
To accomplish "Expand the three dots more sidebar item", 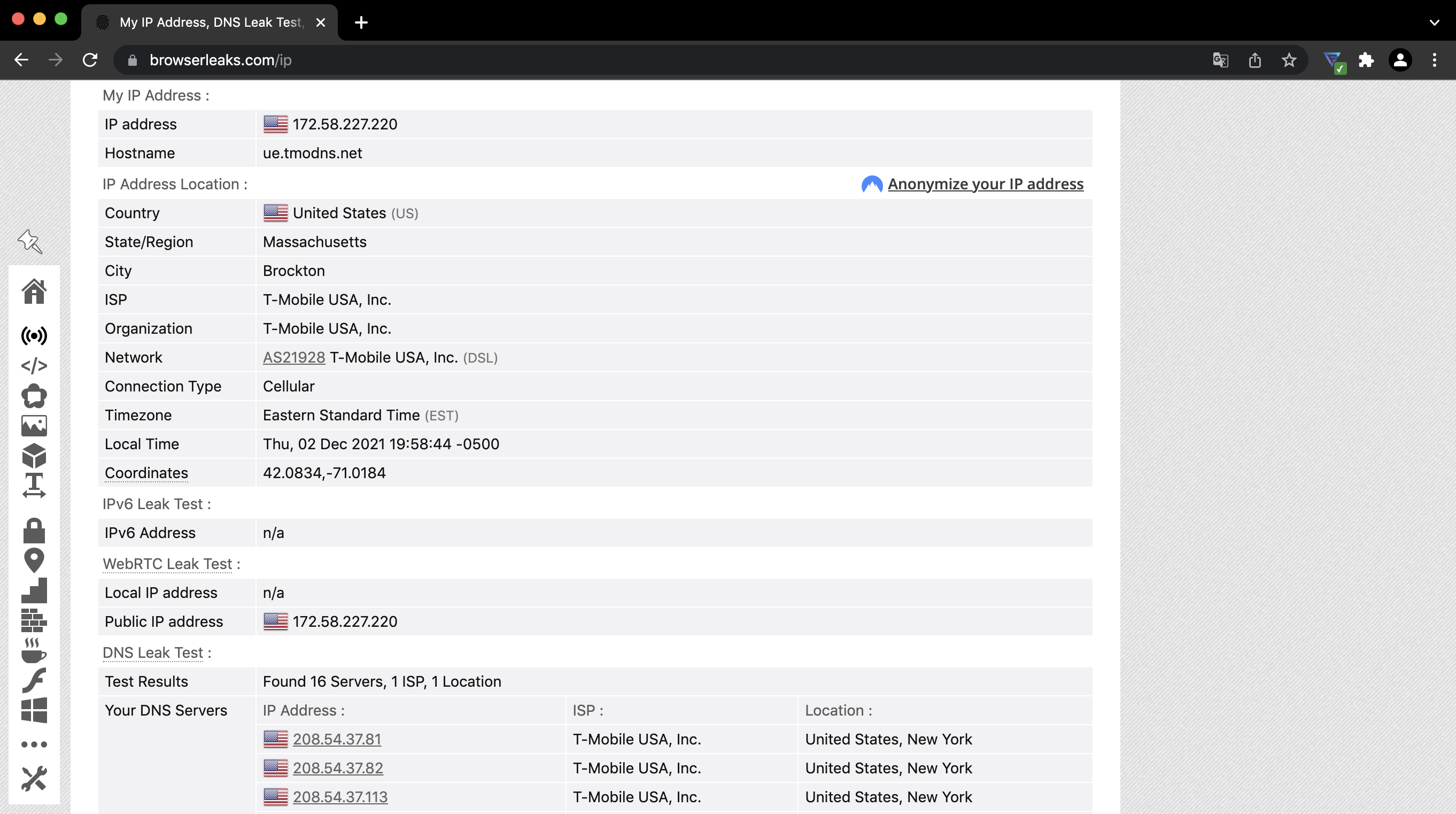I will pyautogui.click(x=34, y=744).
